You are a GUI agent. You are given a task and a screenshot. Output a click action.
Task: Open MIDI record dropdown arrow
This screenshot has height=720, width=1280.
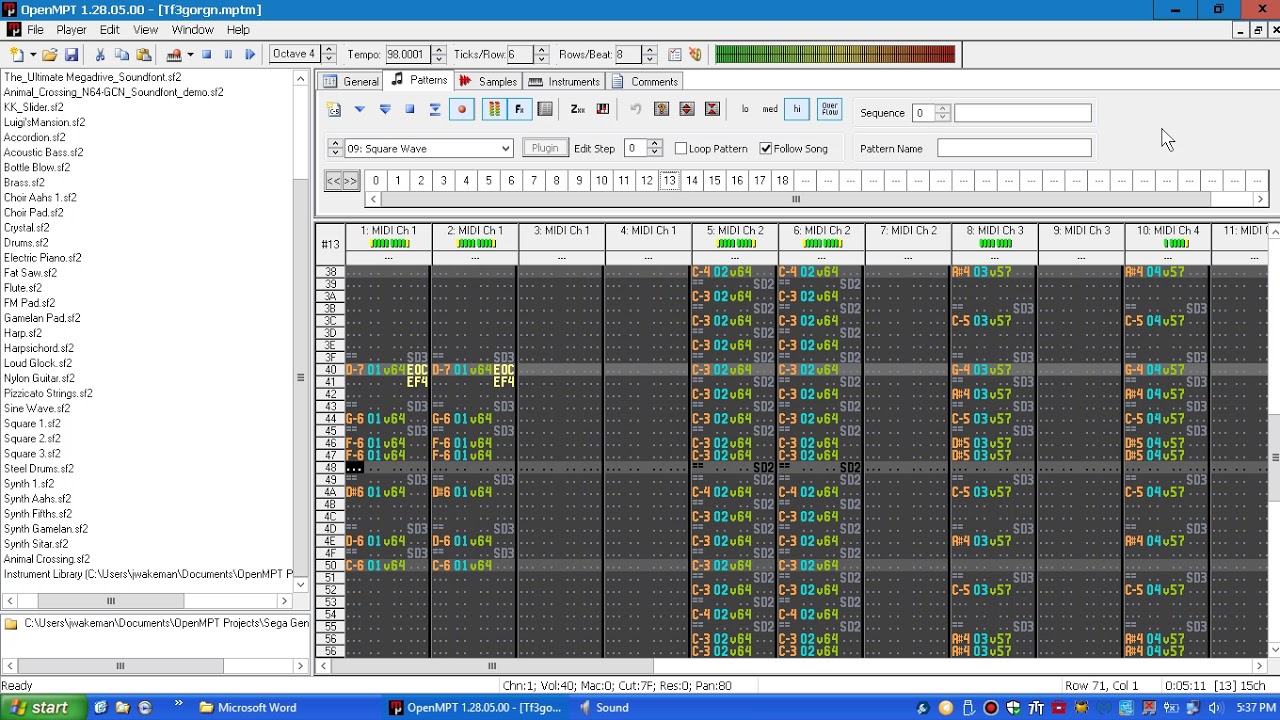coord(190,55)
